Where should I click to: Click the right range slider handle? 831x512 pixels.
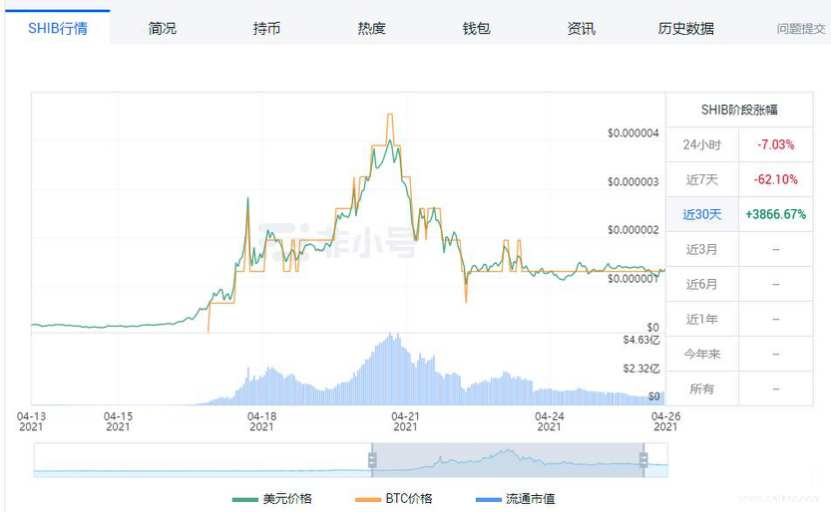pyautogui.click(x=644, y=460)
